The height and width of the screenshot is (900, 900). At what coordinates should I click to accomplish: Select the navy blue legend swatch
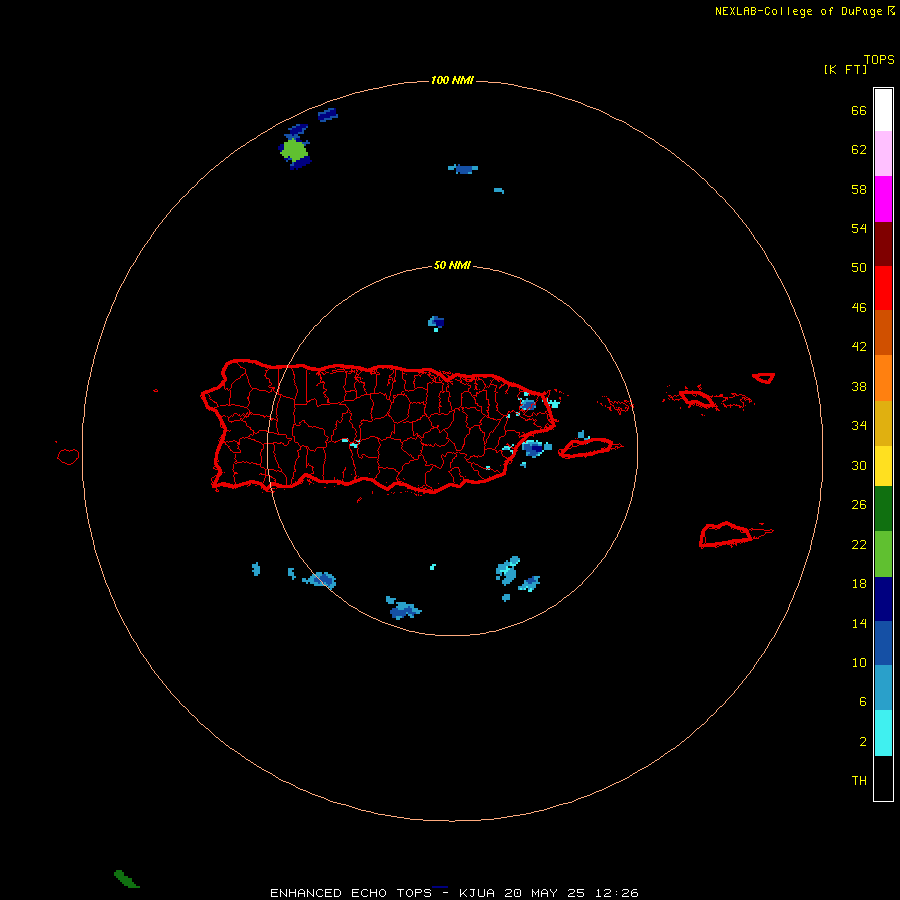pyautogui.click(x=883, y=599)
